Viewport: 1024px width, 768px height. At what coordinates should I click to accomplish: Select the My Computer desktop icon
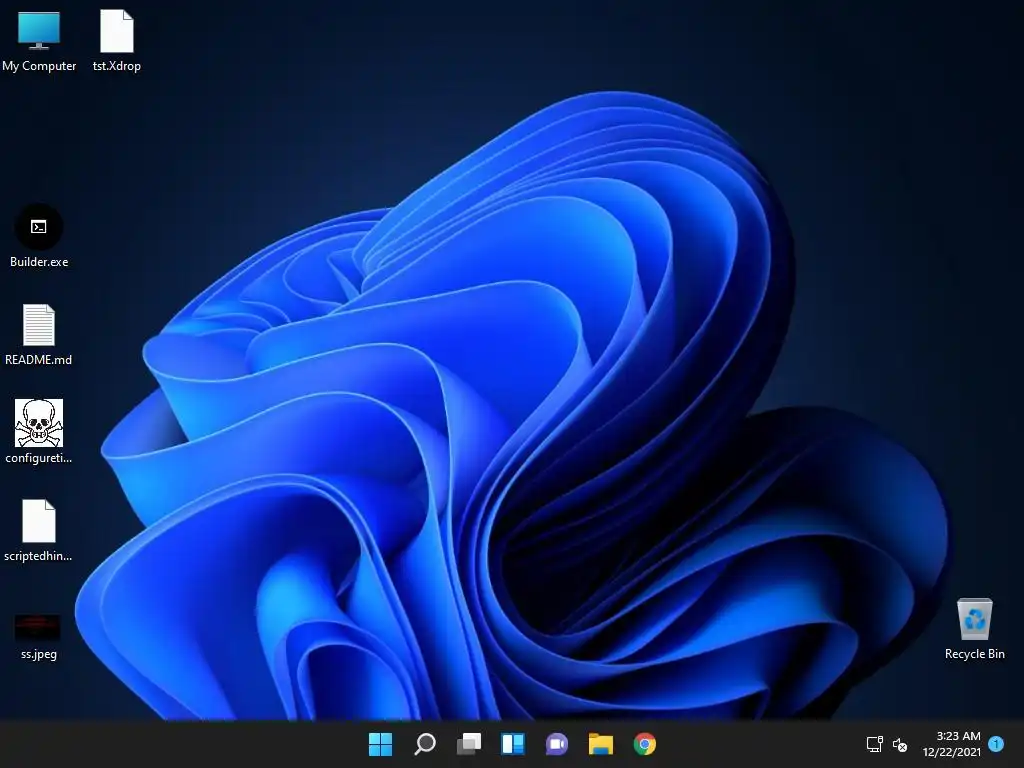39,31
